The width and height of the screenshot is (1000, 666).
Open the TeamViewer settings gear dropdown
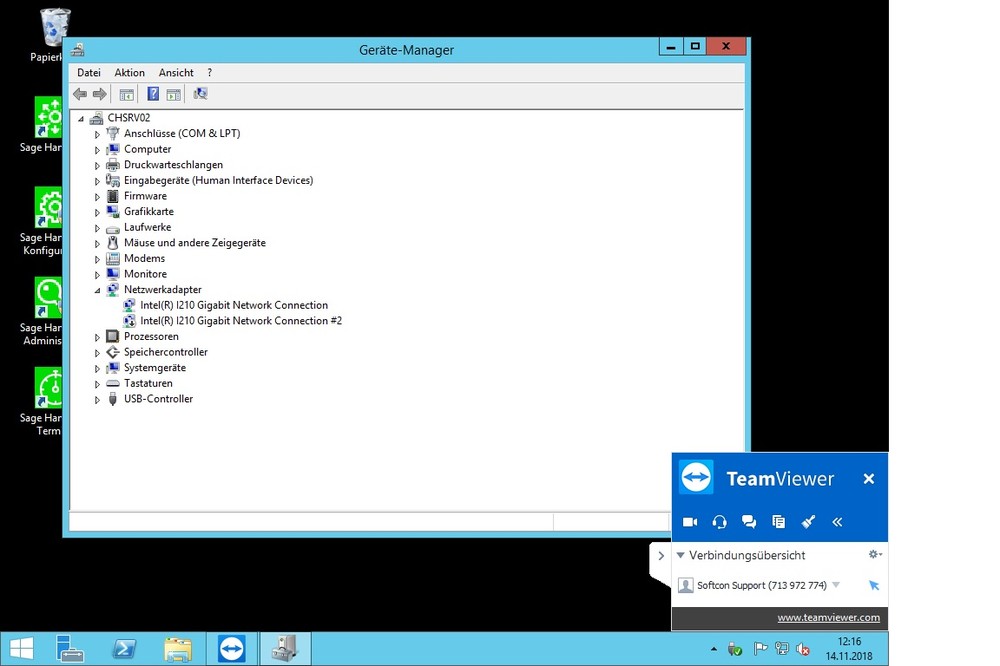[x=875, y=554]
